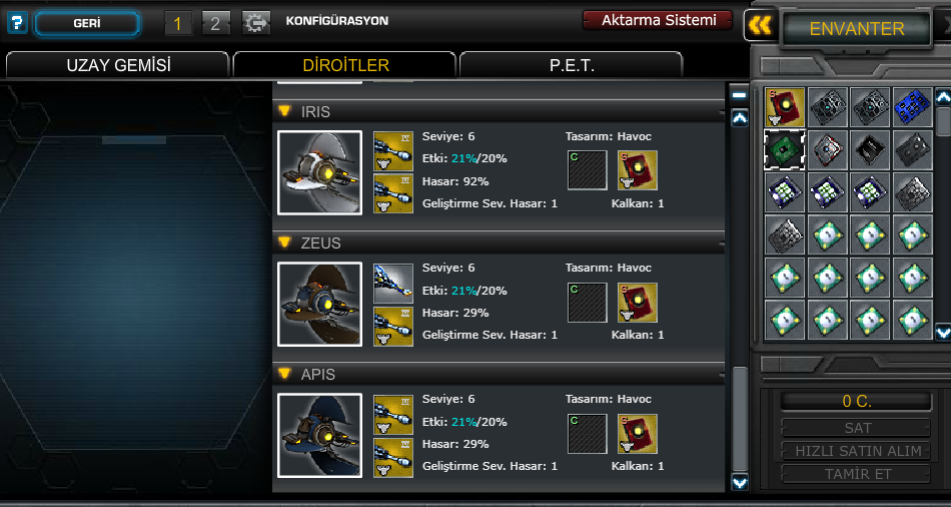Click the red shield item in inventory
The width and height of the screenshot is (951, 507).
click(x=785, y=107)
